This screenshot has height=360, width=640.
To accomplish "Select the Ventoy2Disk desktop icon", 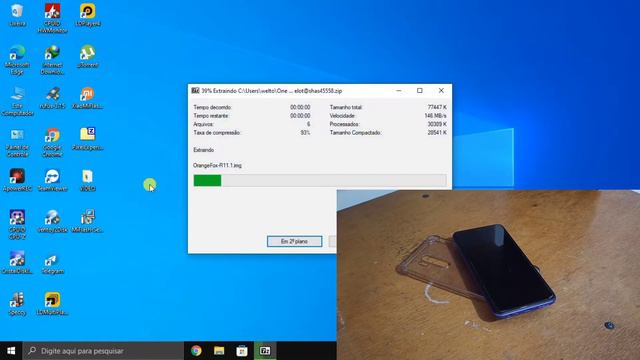I will click(52, 222).
